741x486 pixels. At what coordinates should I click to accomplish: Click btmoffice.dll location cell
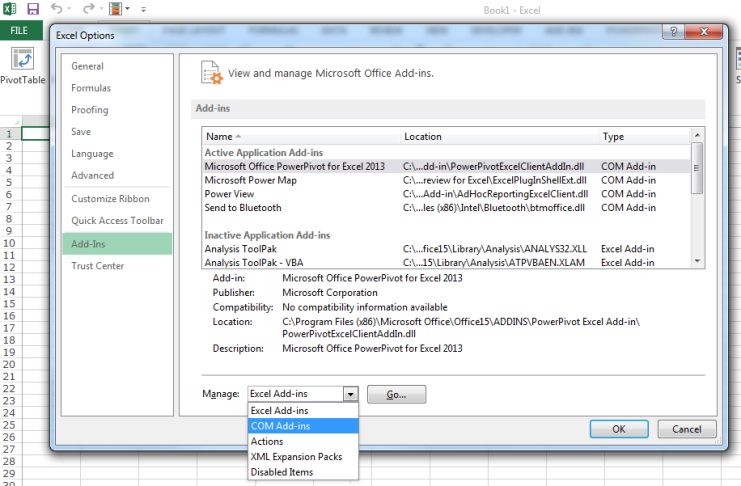coord(493,208)
